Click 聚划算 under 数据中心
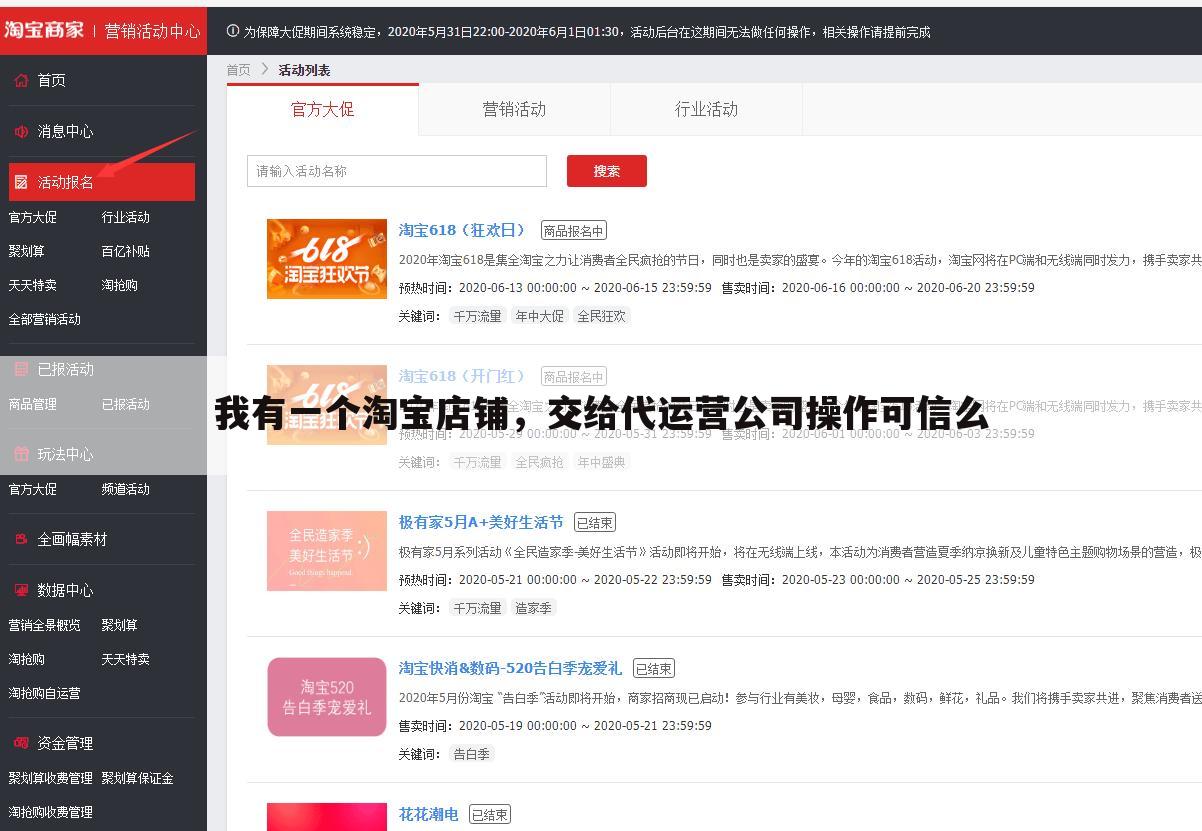 119,625
